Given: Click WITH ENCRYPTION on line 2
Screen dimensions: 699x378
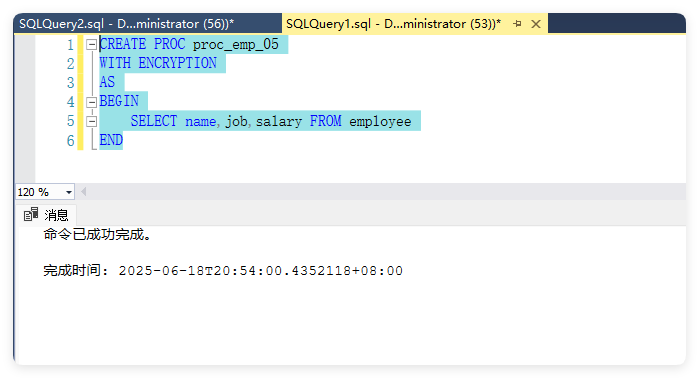Looking at the screenshot, I should point(158,63).
